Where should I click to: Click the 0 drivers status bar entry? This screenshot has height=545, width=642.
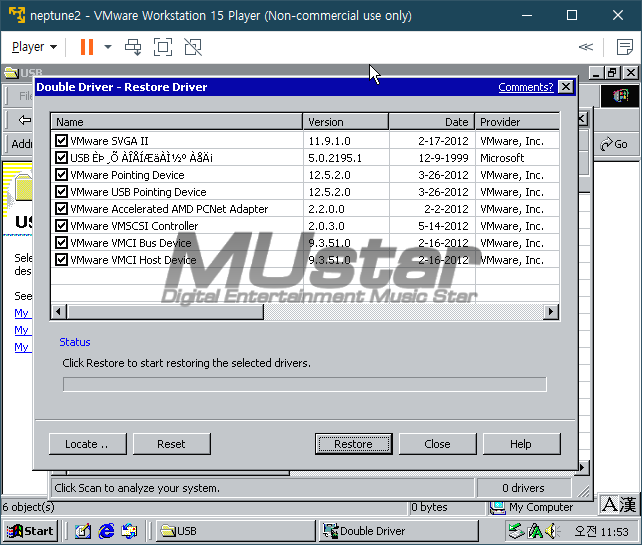(523, 488)
